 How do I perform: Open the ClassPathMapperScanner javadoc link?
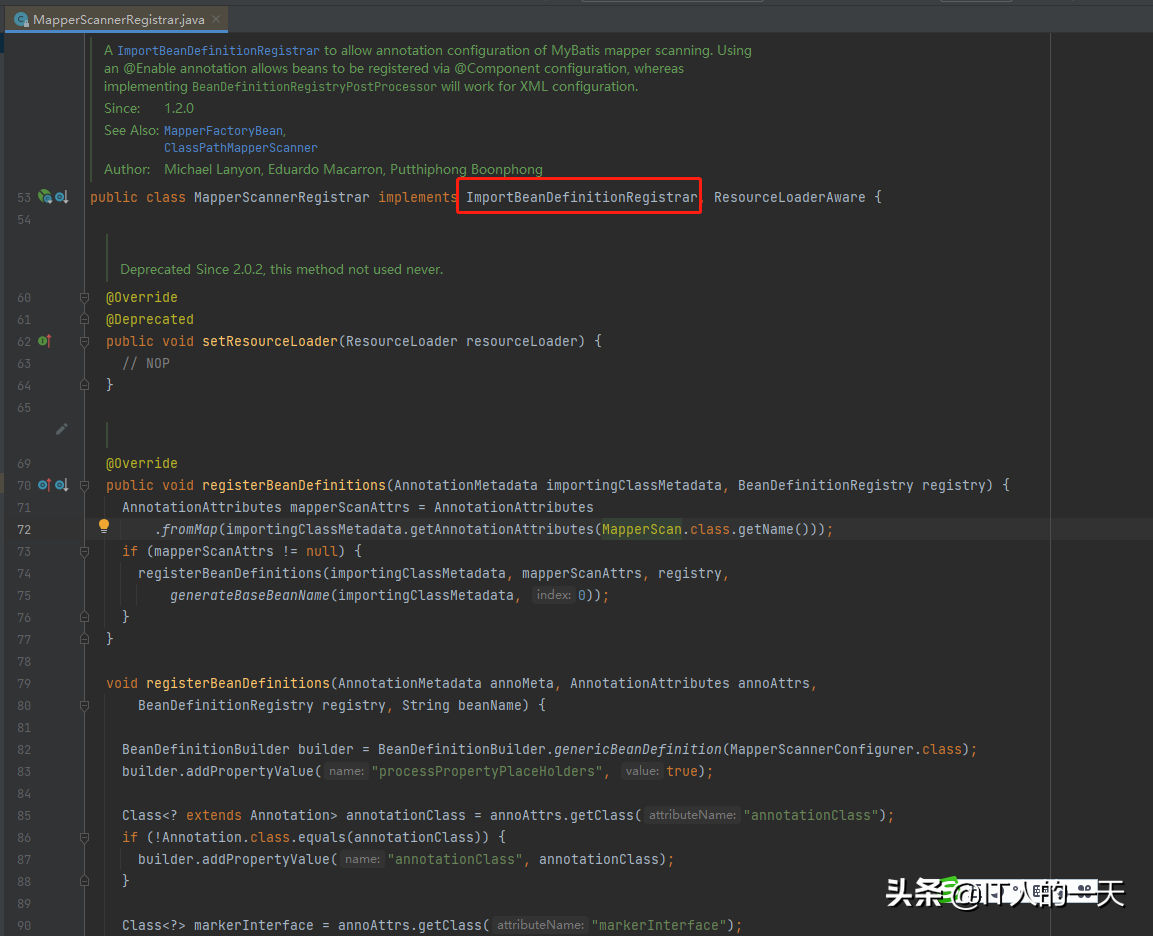click(x=240, y=147)
